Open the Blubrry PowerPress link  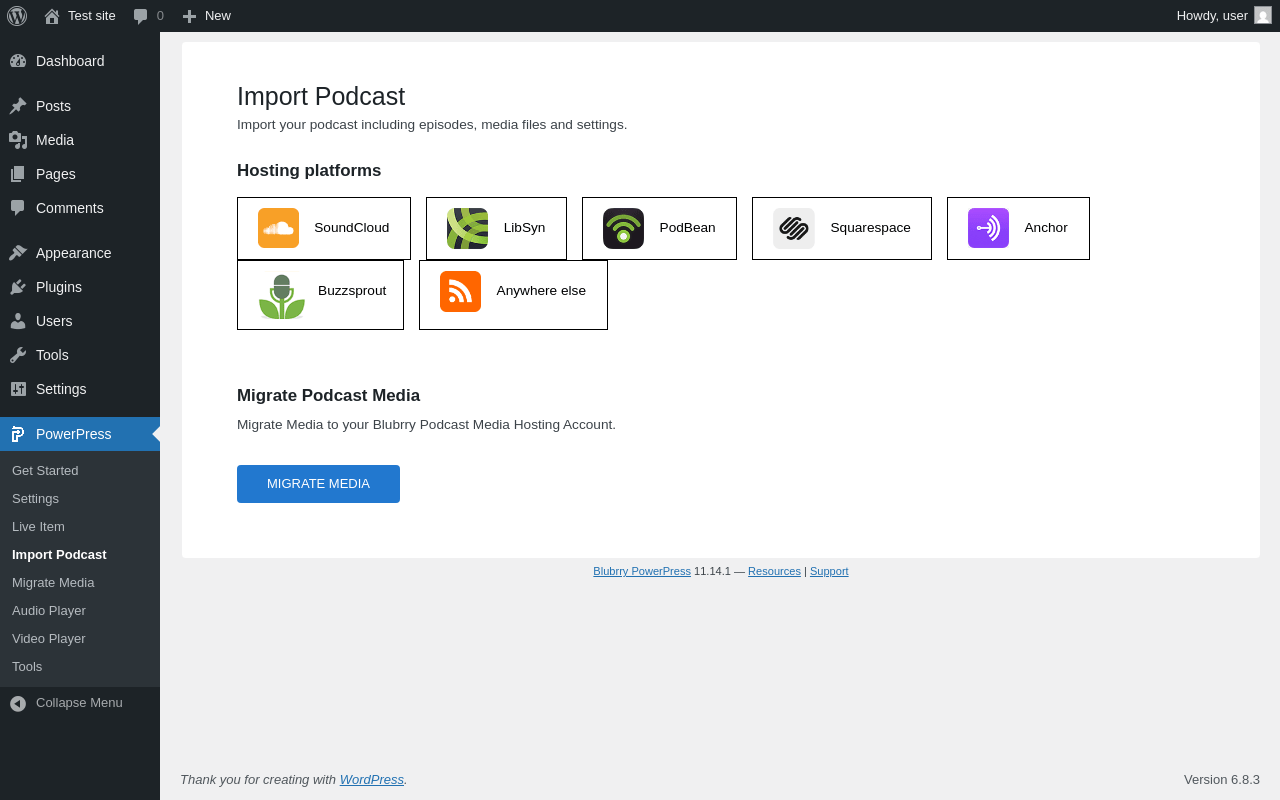641,571
